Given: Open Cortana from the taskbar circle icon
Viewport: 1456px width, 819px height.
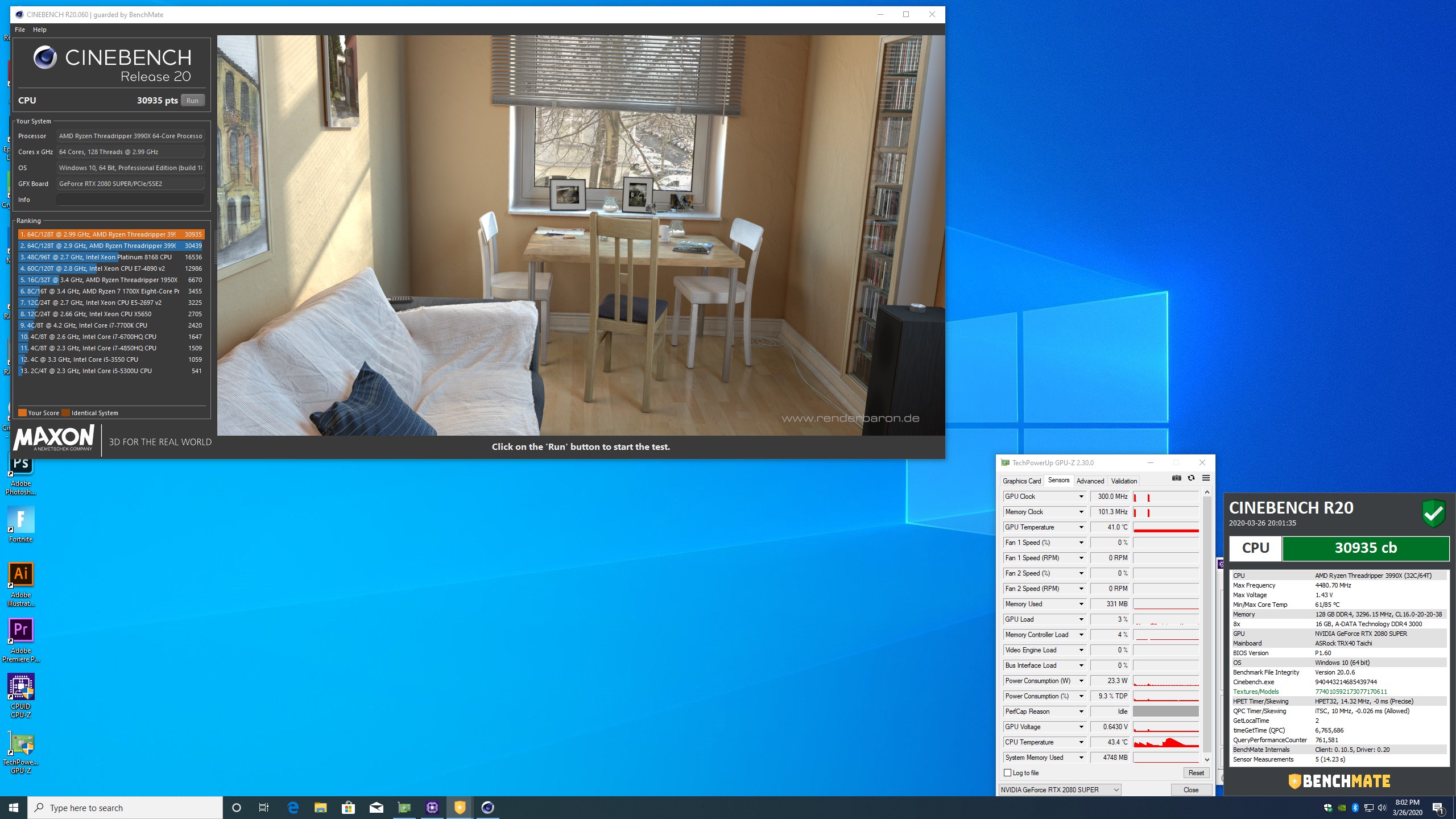Looking at the screenshot, I should pyautogui.click(x=237, y=808).
